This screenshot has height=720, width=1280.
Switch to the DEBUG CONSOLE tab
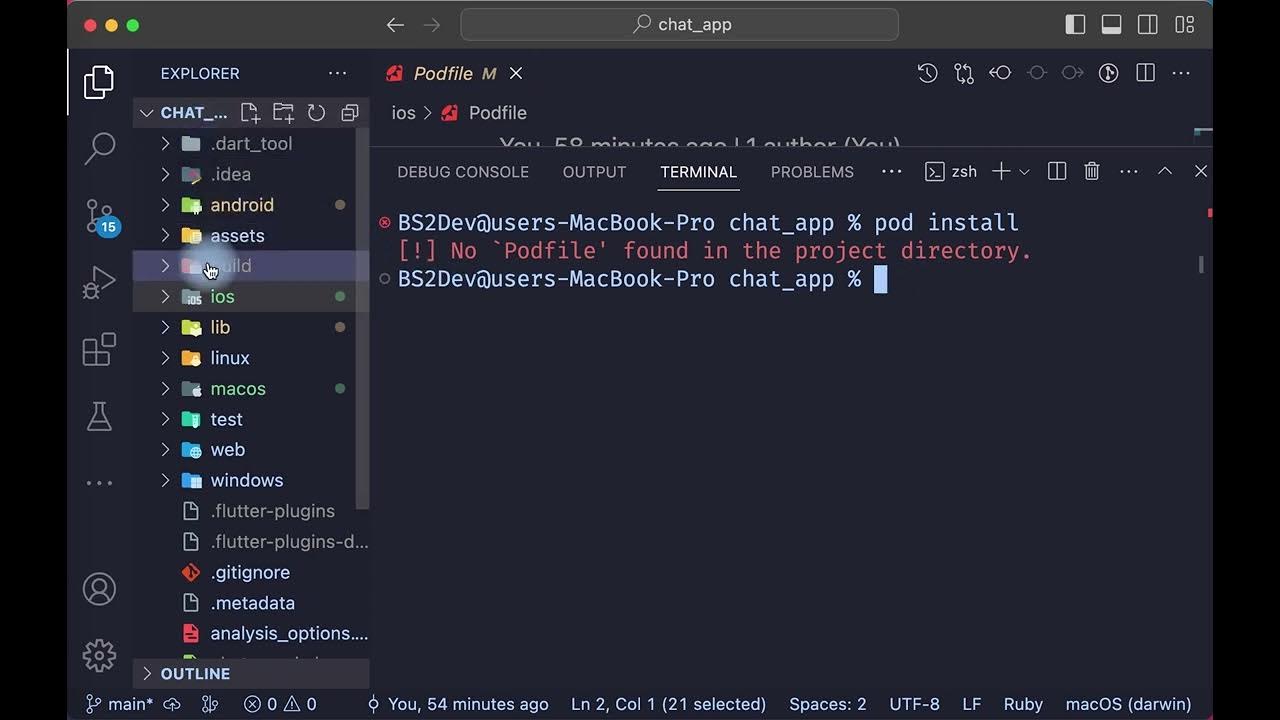tap(463, 172)
